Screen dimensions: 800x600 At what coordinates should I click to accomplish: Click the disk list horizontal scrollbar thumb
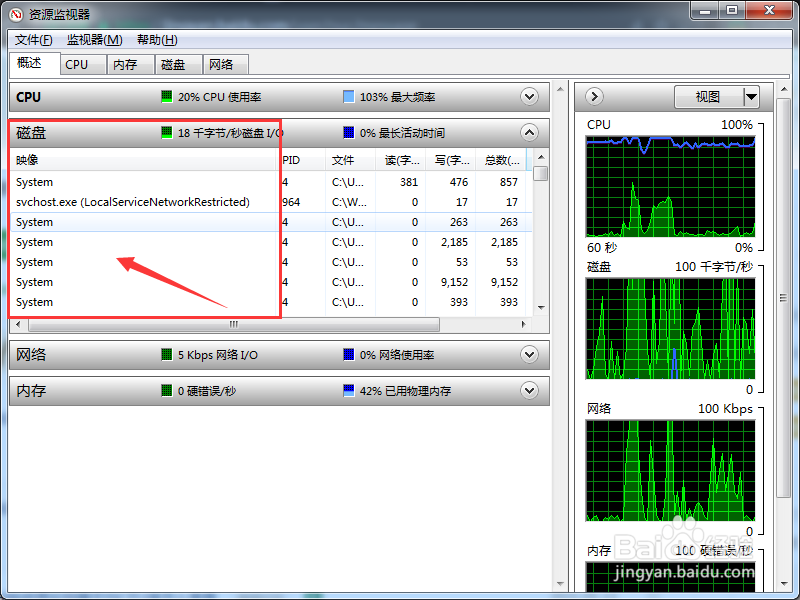234,324
